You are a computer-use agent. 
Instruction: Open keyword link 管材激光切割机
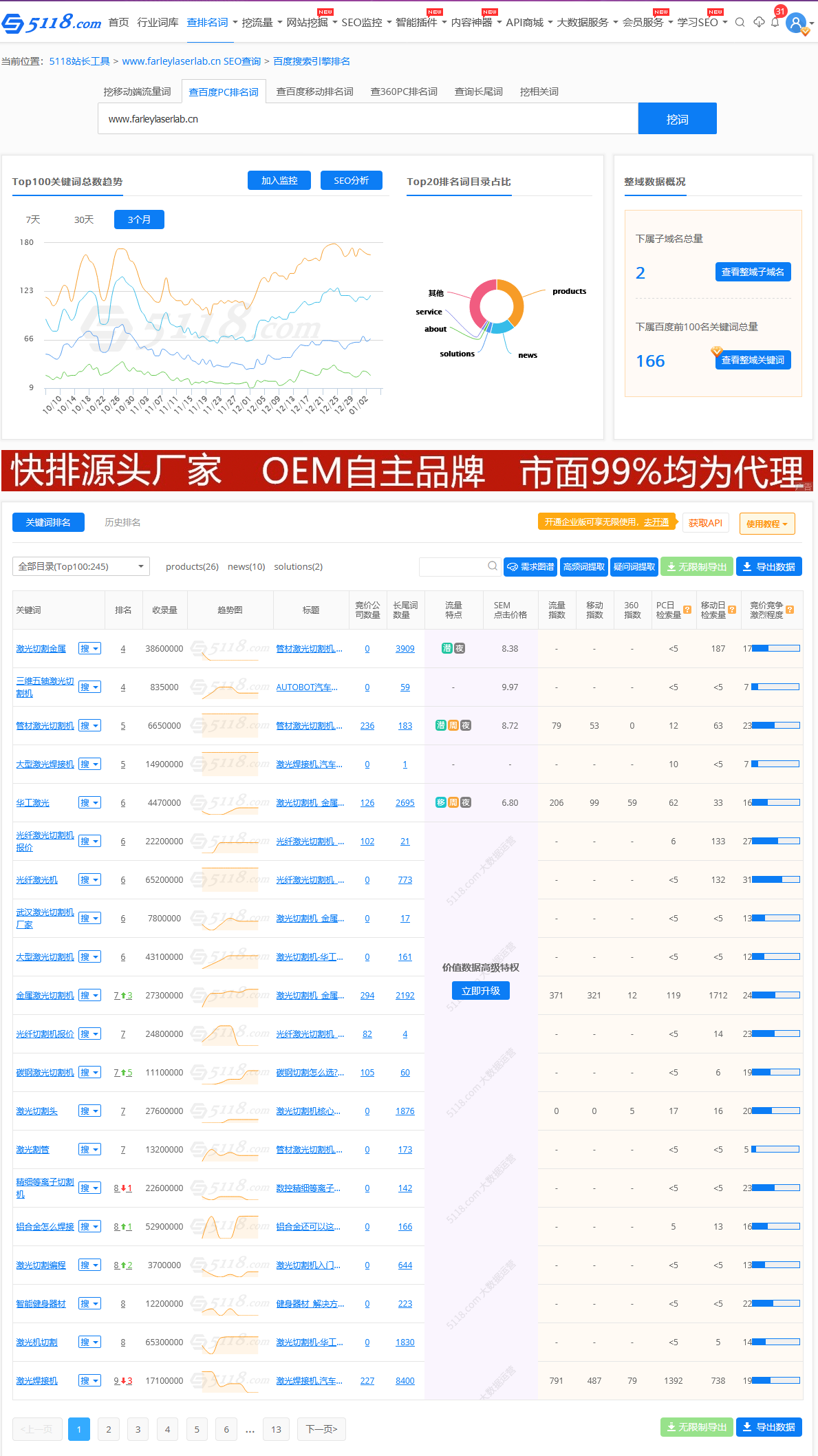point(45,725)
